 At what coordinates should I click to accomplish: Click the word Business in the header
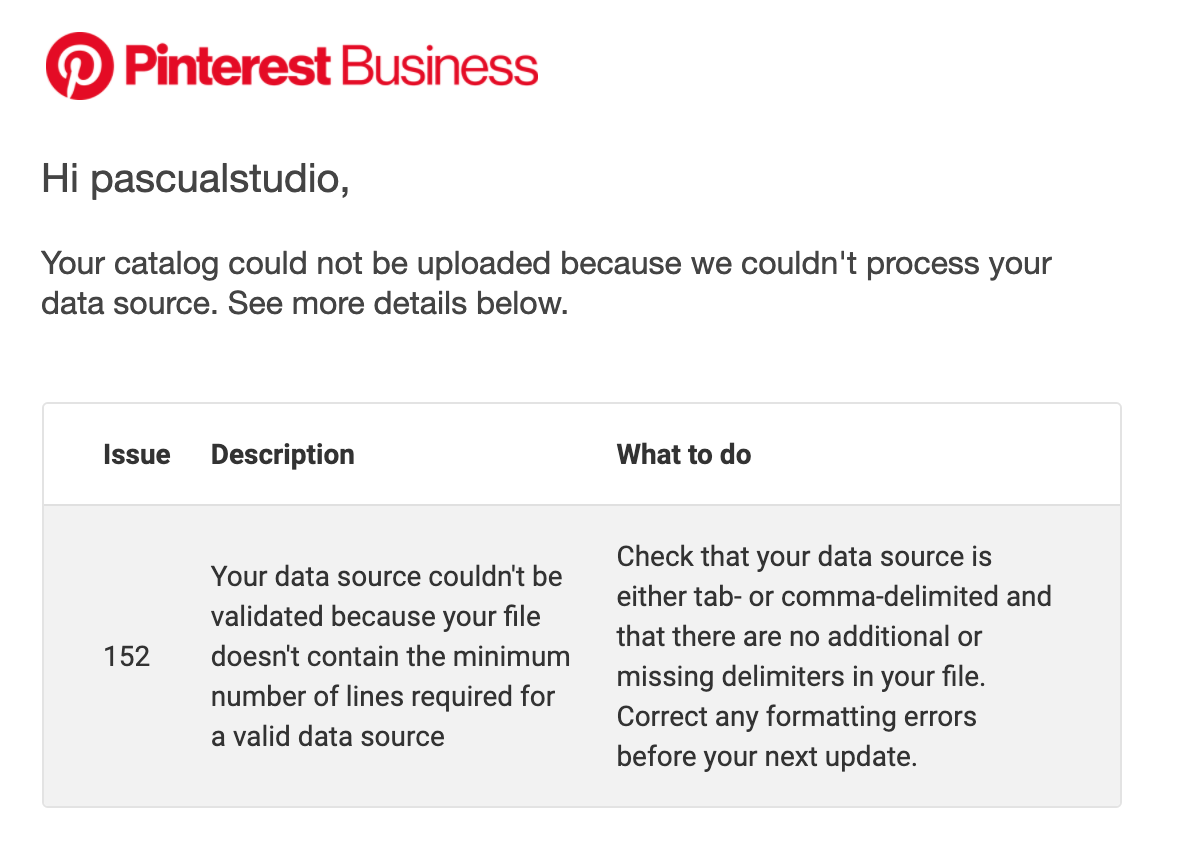pos(440,66)
